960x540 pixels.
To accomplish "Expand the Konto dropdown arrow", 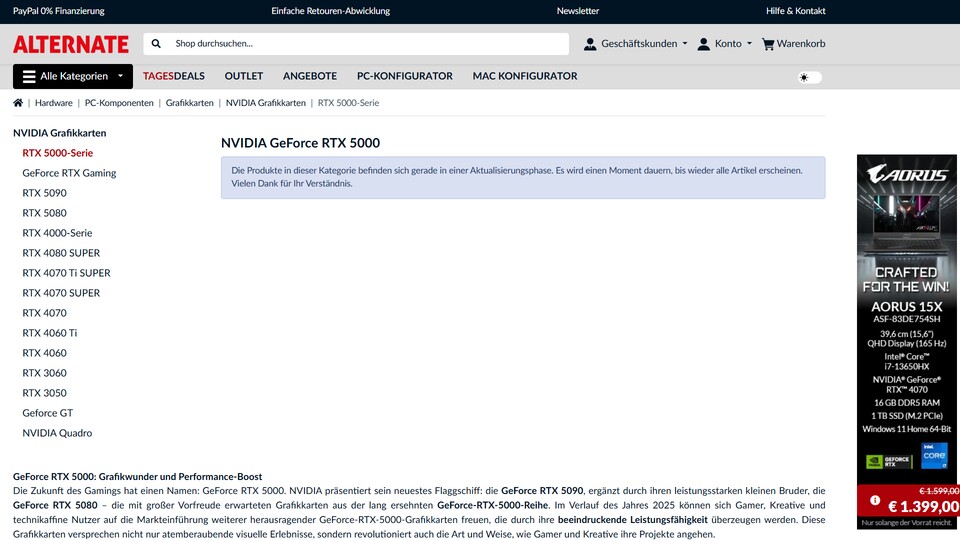I will pyautogui.click(x=750, y=44).
